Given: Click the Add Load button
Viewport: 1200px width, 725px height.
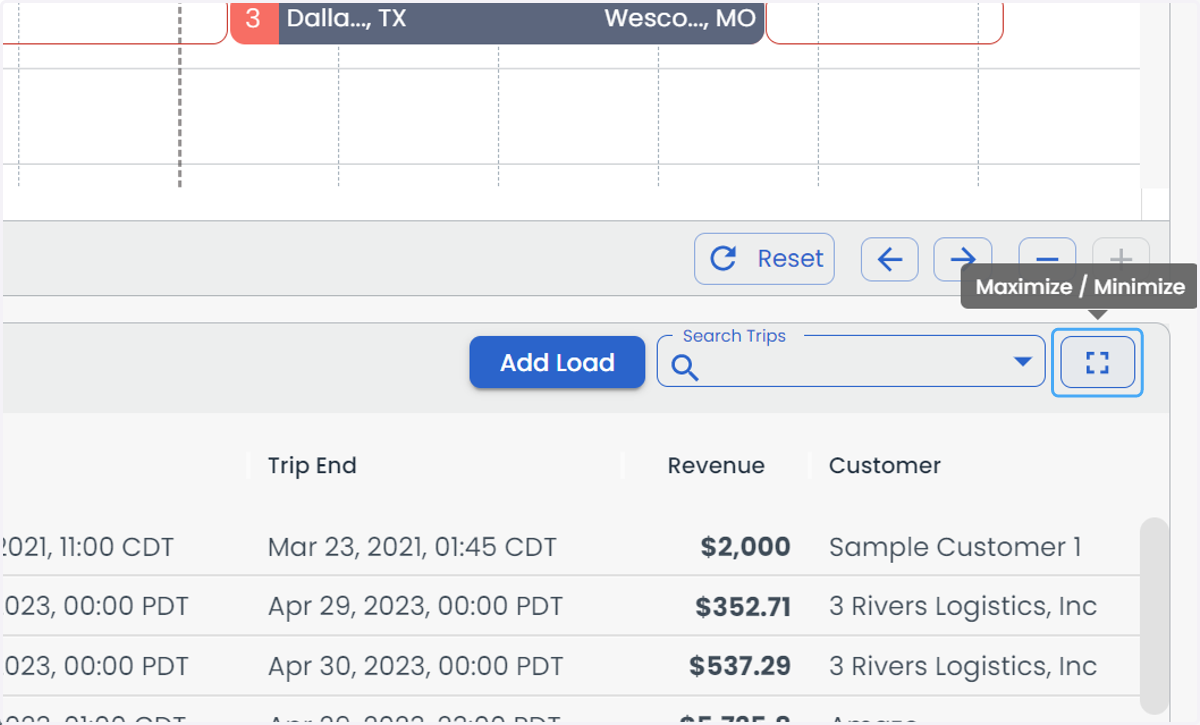Looking at the screenshot, I should point(557,362).
